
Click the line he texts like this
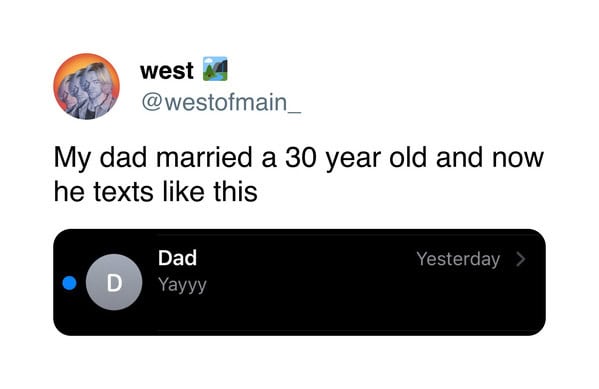[155, 191]
